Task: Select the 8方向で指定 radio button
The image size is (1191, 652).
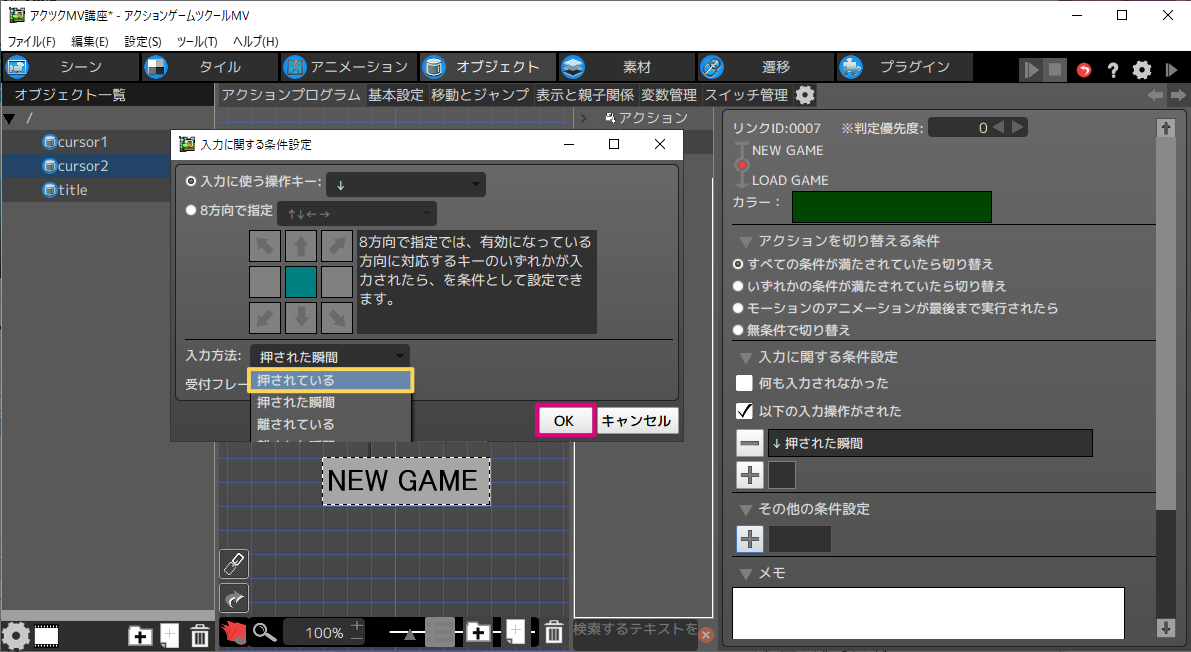Action: point(191,211)
